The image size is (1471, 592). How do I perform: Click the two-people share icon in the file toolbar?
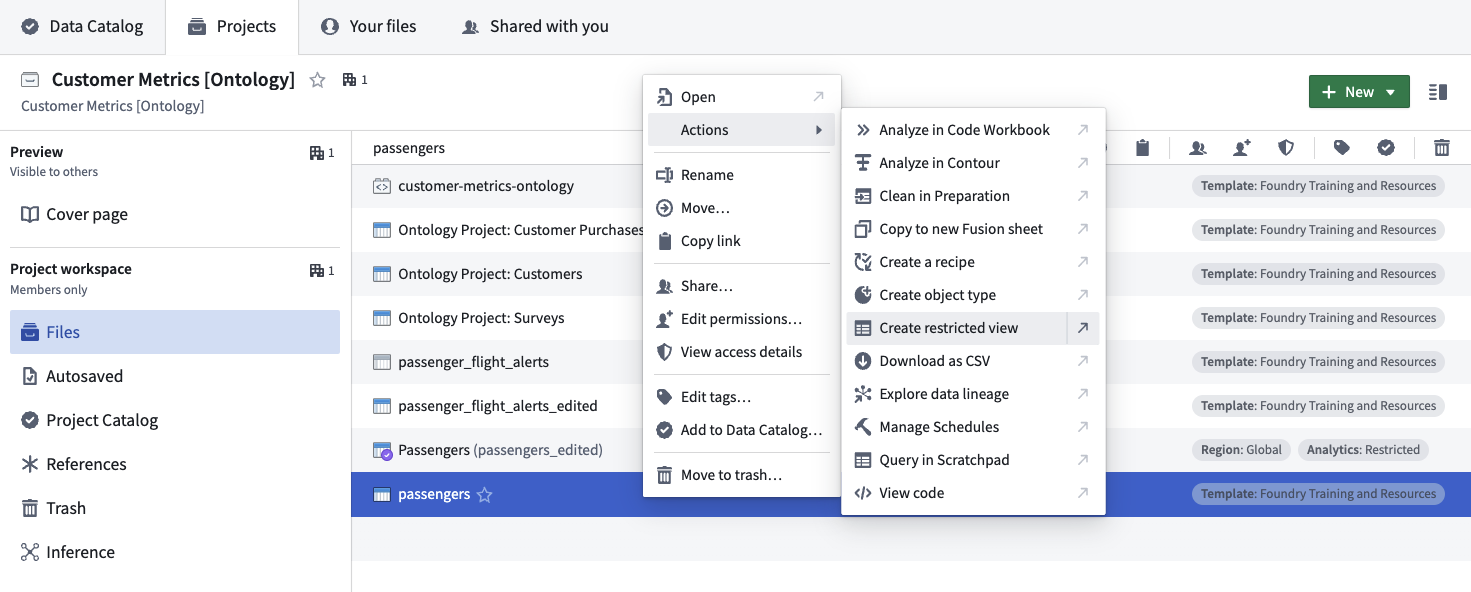click(x=1197, y=148)
